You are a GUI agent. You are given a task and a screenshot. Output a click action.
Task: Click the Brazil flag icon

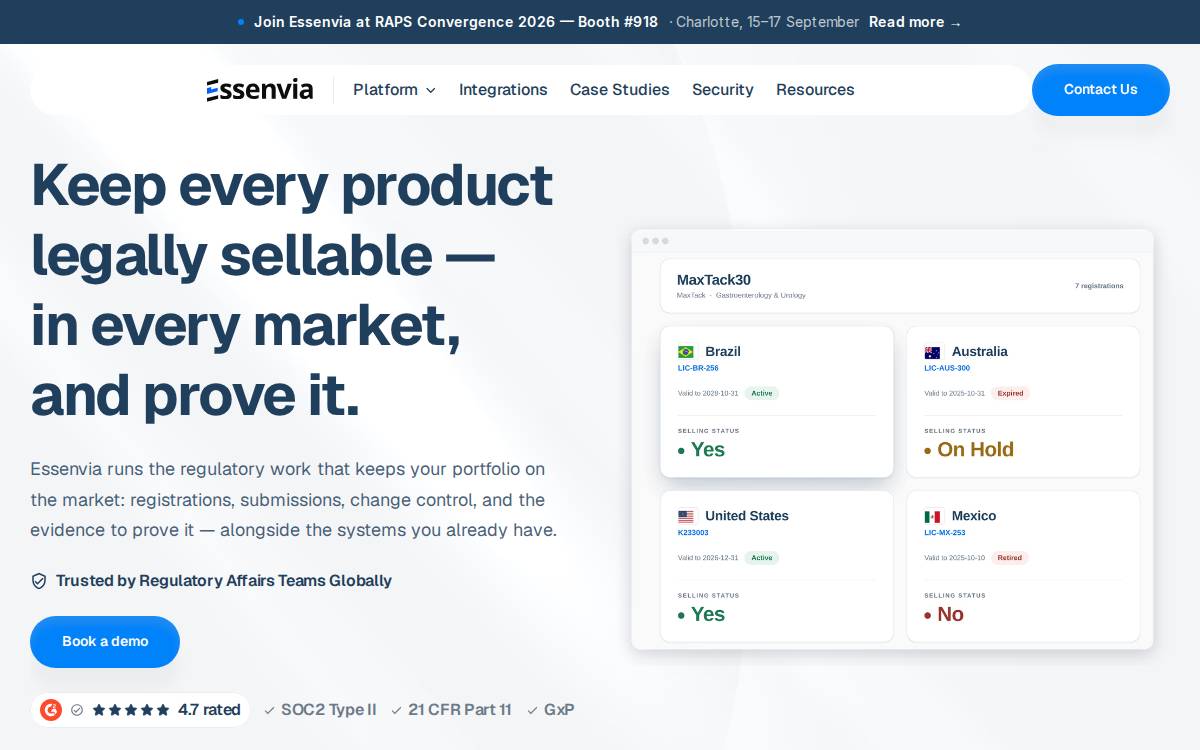(686, 352)
